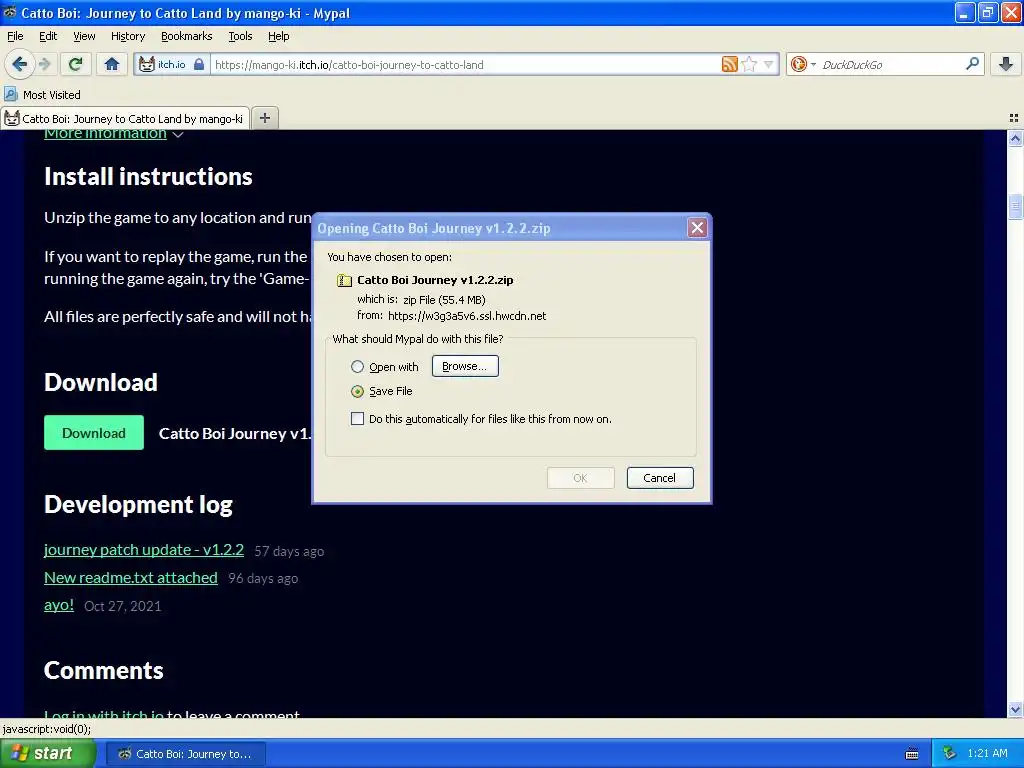Image resolution: width=1024 pixels, height=768 pixels.
Task: Click the forward navigation arrow
Action: pyautogui.click(x=44, y=64)
